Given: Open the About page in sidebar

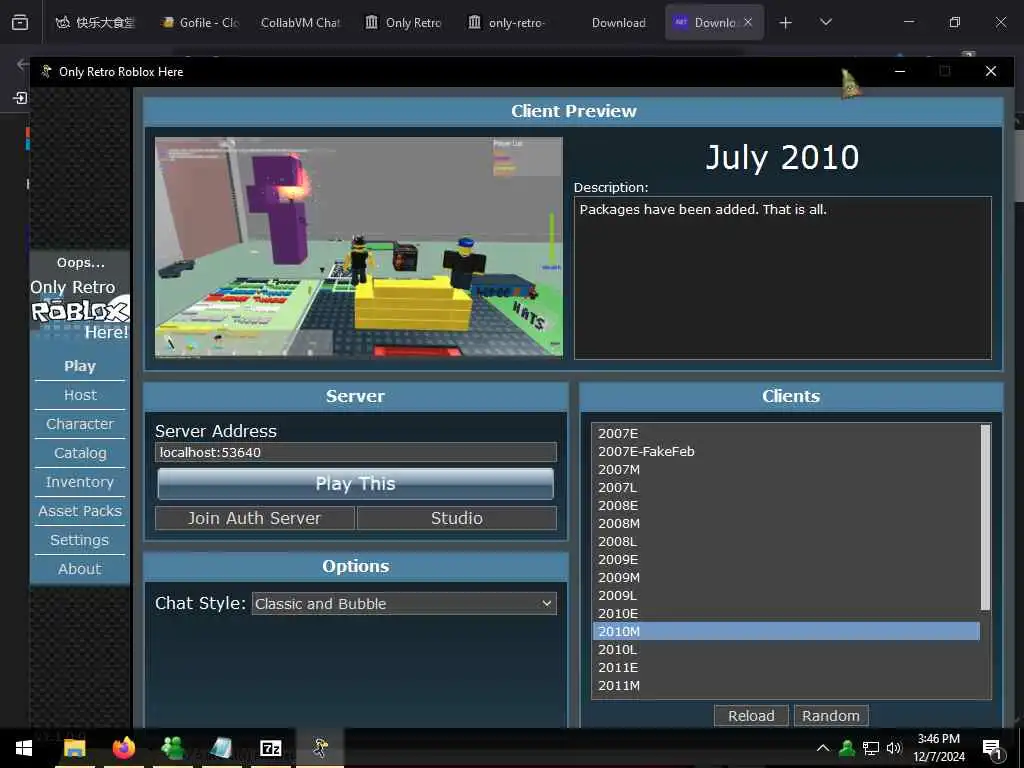Looking at the screenshot, I should (x=80, y=569).
